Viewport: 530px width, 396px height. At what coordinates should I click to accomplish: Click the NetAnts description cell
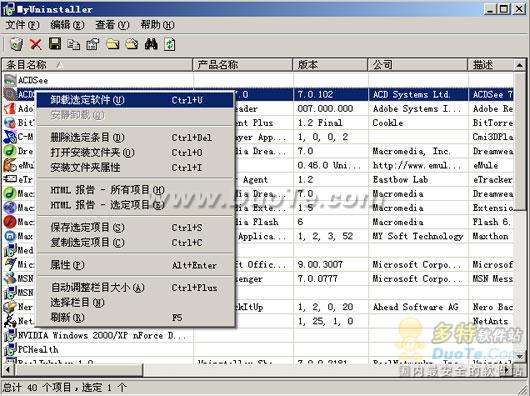(x=490, y=321)
